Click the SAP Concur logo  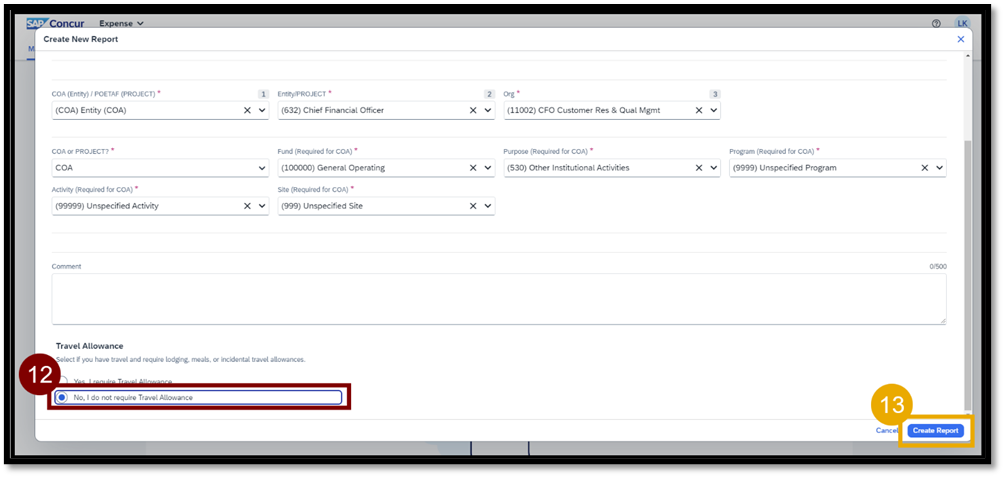(x=56, y=23)
